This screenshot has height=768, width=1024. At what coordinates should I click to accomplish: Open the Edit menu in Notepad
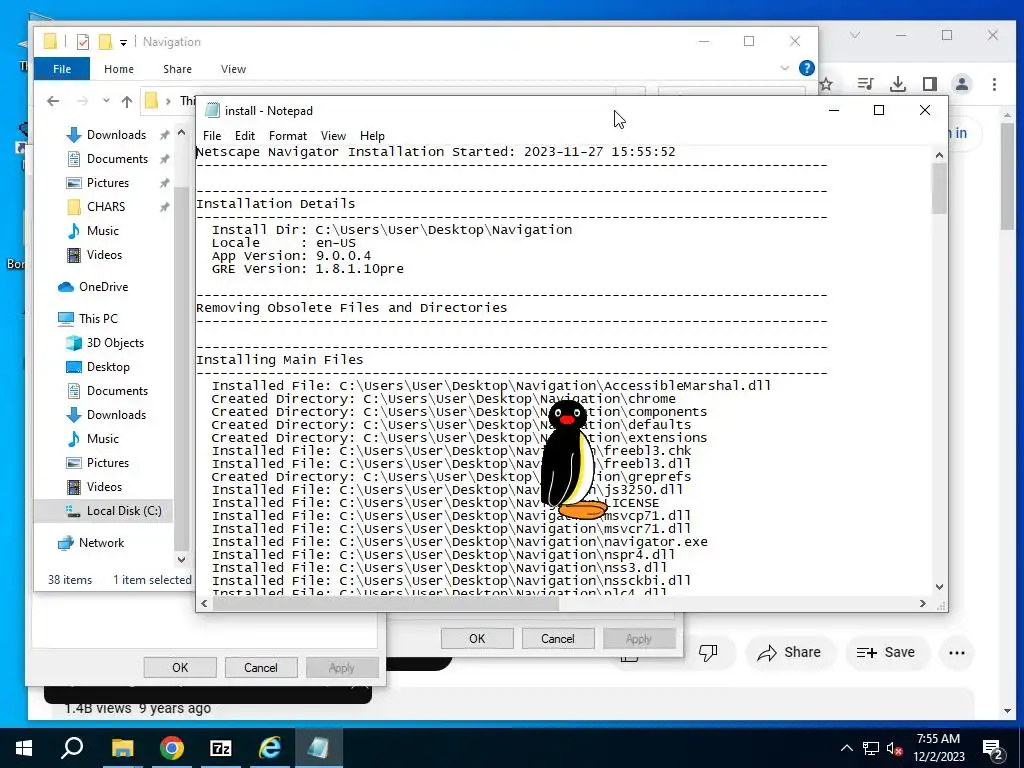coord(244,136)
